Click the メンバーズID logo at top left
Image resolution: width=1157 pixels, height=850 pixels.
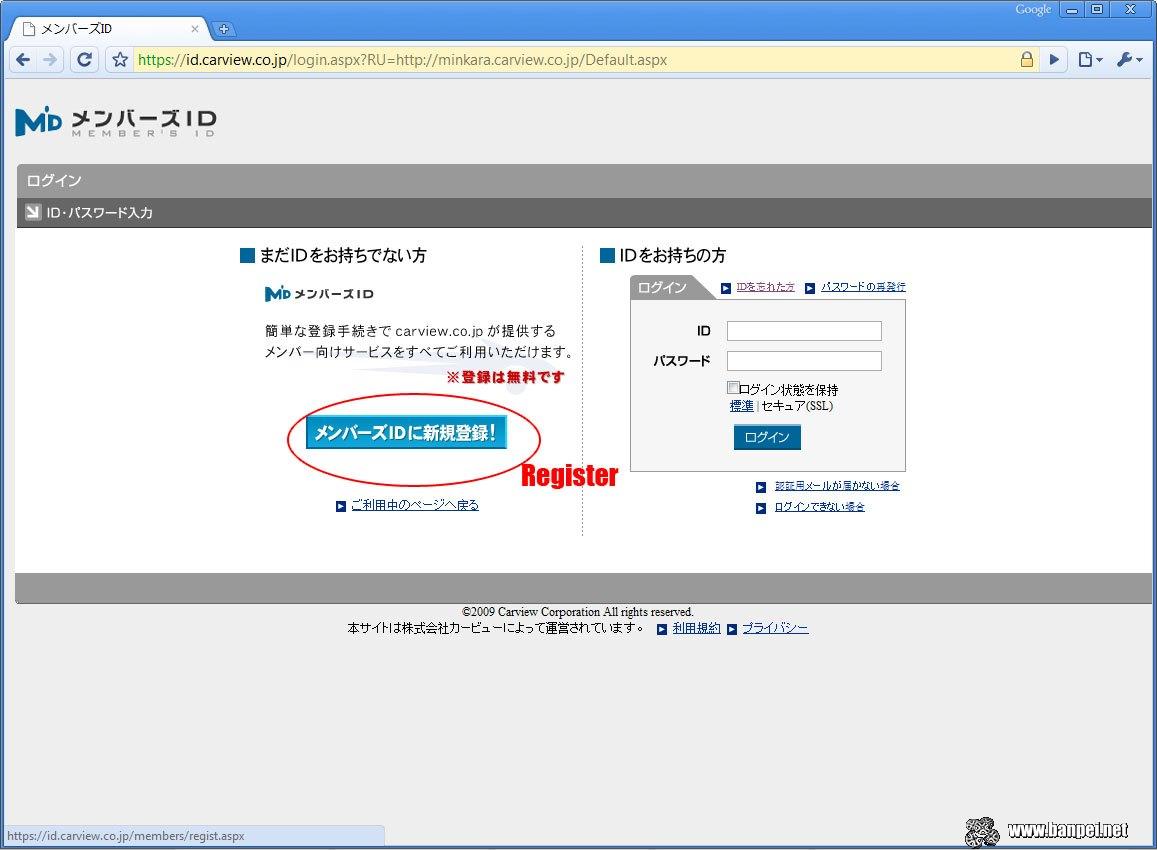pos(116,122)
